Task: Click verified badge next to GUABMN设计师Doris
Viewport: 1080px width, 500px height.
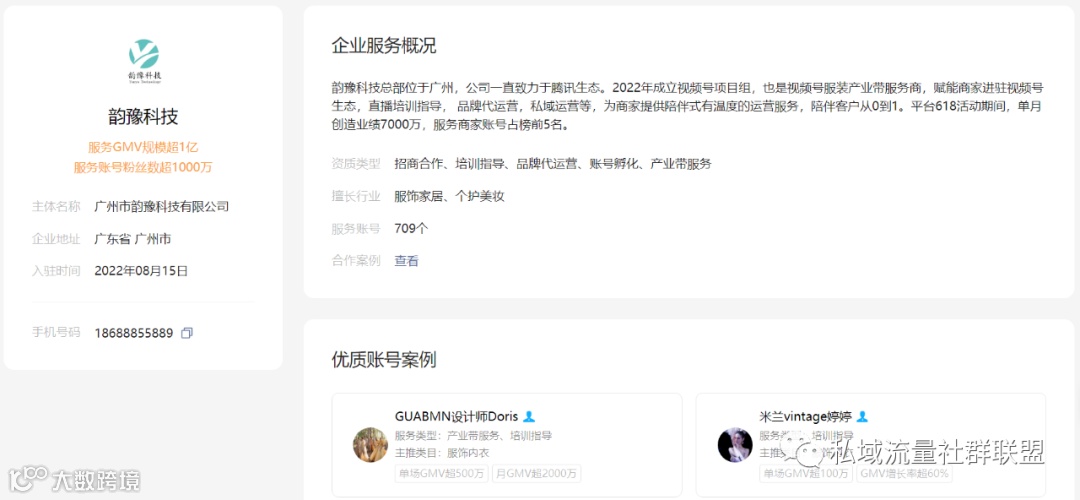Action: coord(529,417)
